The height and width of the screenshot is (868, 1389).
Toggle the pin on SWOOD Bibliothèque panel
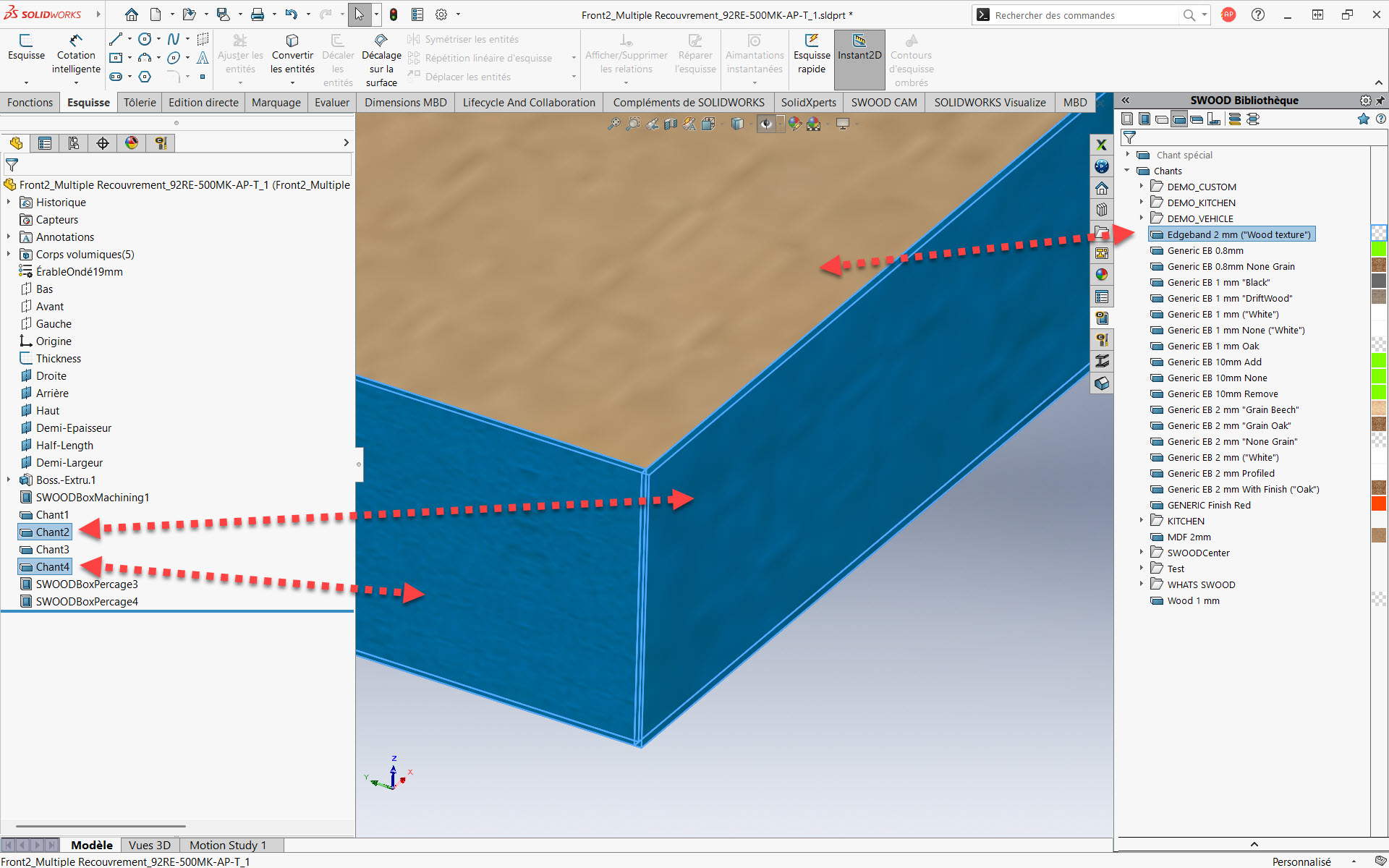[x=1380, y=101]
